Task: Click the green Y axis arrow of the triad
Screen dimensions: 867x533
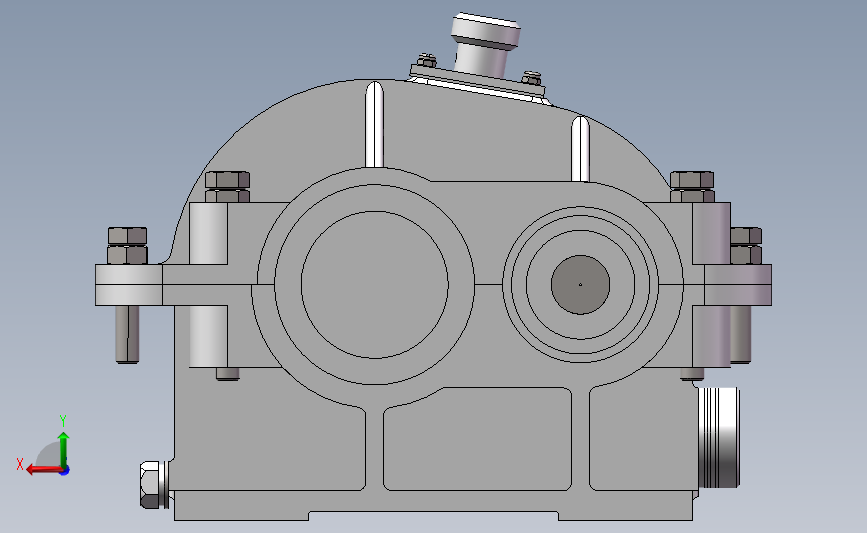Action: 64,449
